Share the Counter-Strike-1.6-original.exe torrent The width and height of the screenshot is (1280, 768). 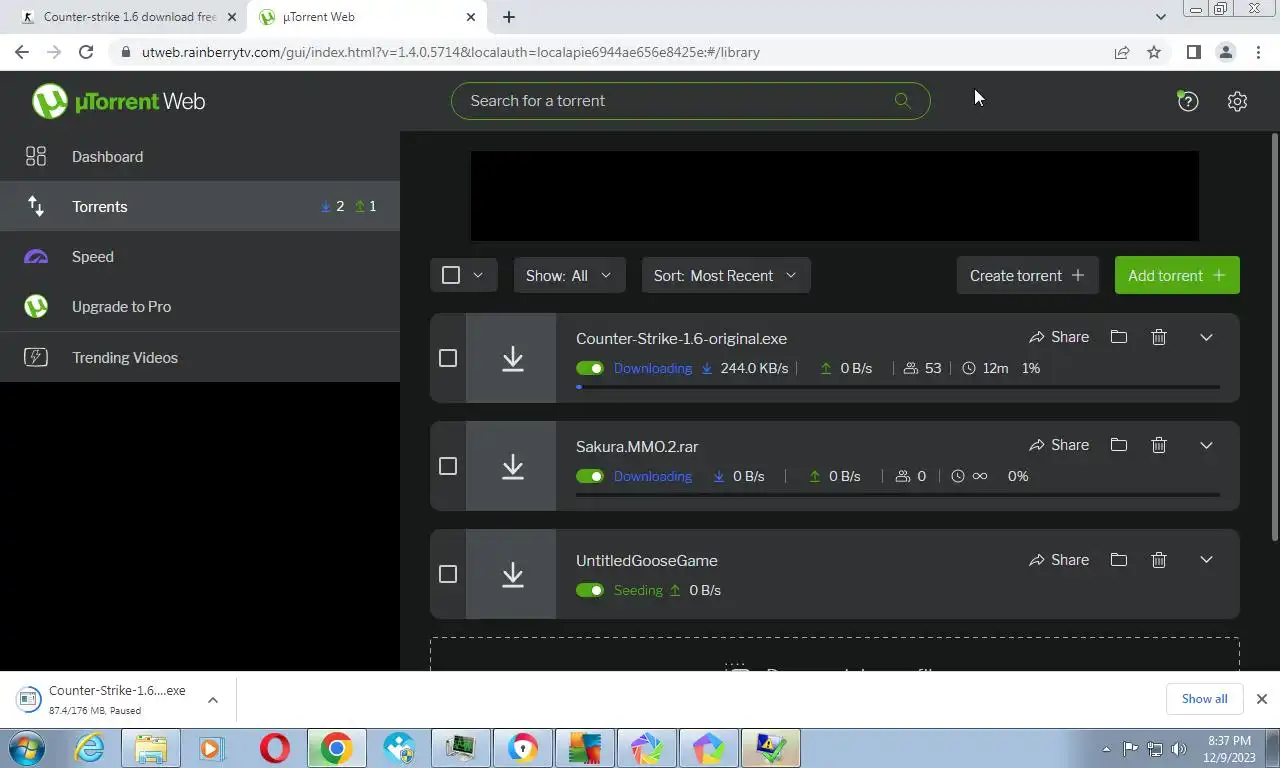pyautogui.click(x=1059, y=337)
